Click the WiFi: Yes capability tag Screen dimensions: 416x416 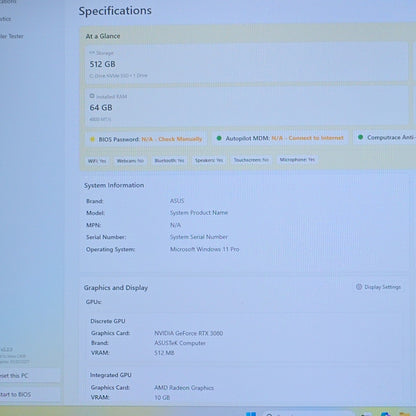pyautogui.click(x=97, y=161)
